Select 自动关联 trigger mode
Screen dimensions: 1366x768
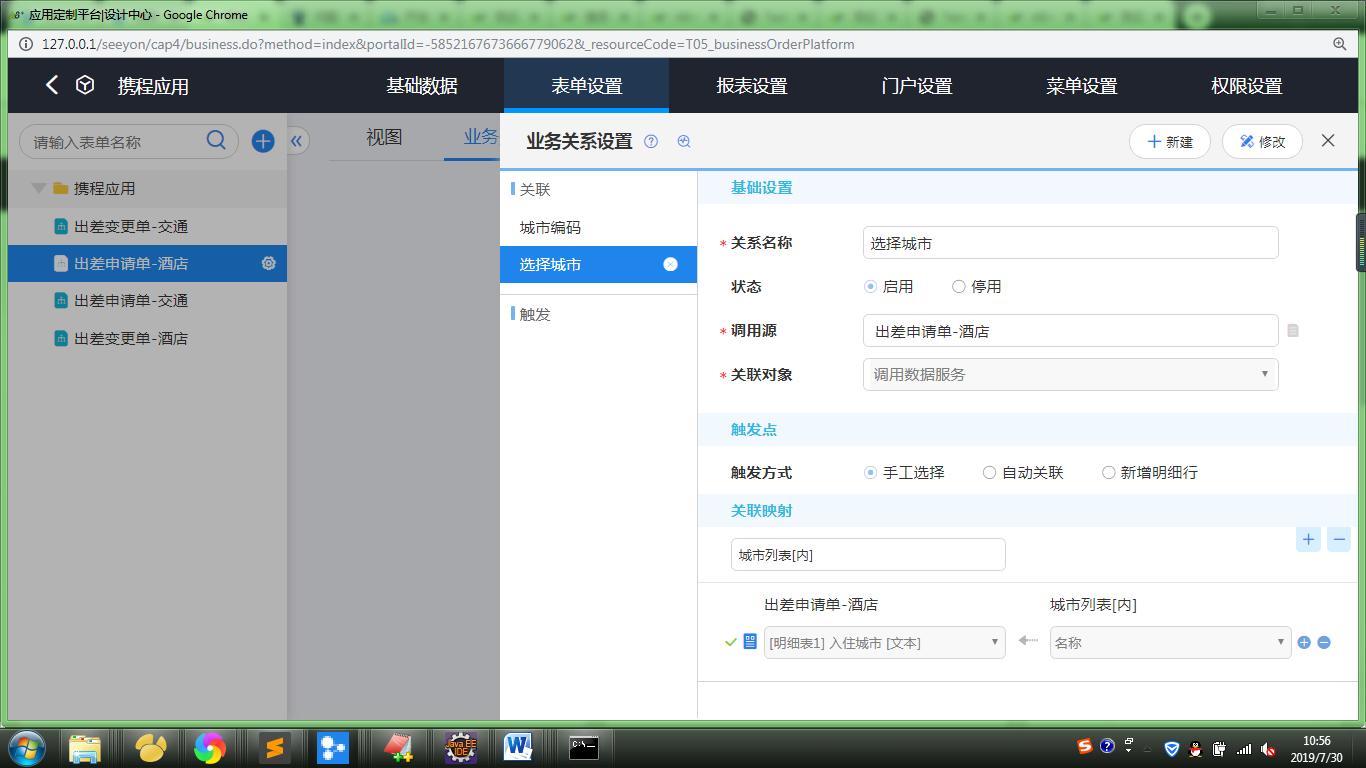pos(990,473)
